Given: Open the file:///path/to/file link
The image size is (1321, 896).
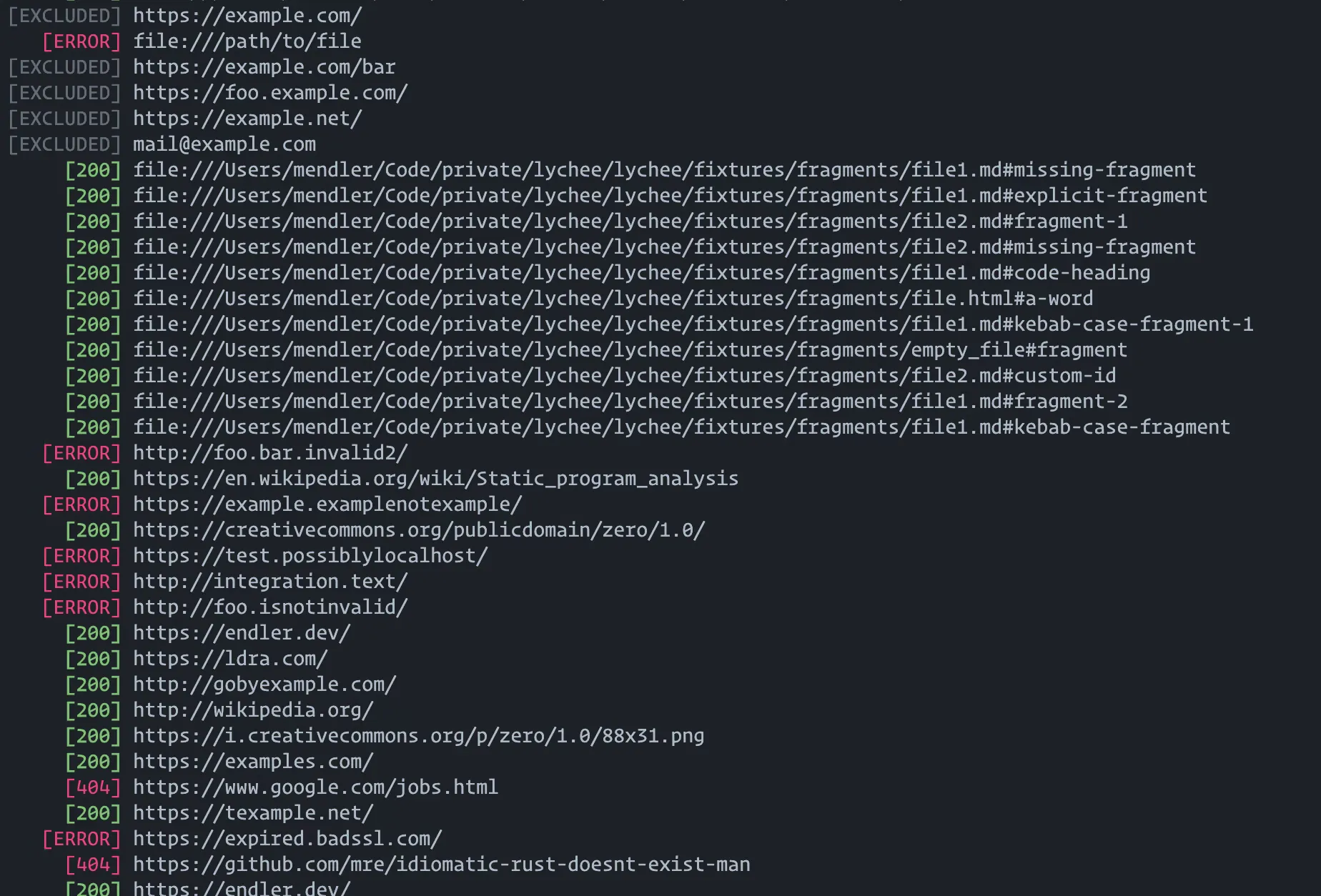Looking at the screenshot, I should point(247,41).
